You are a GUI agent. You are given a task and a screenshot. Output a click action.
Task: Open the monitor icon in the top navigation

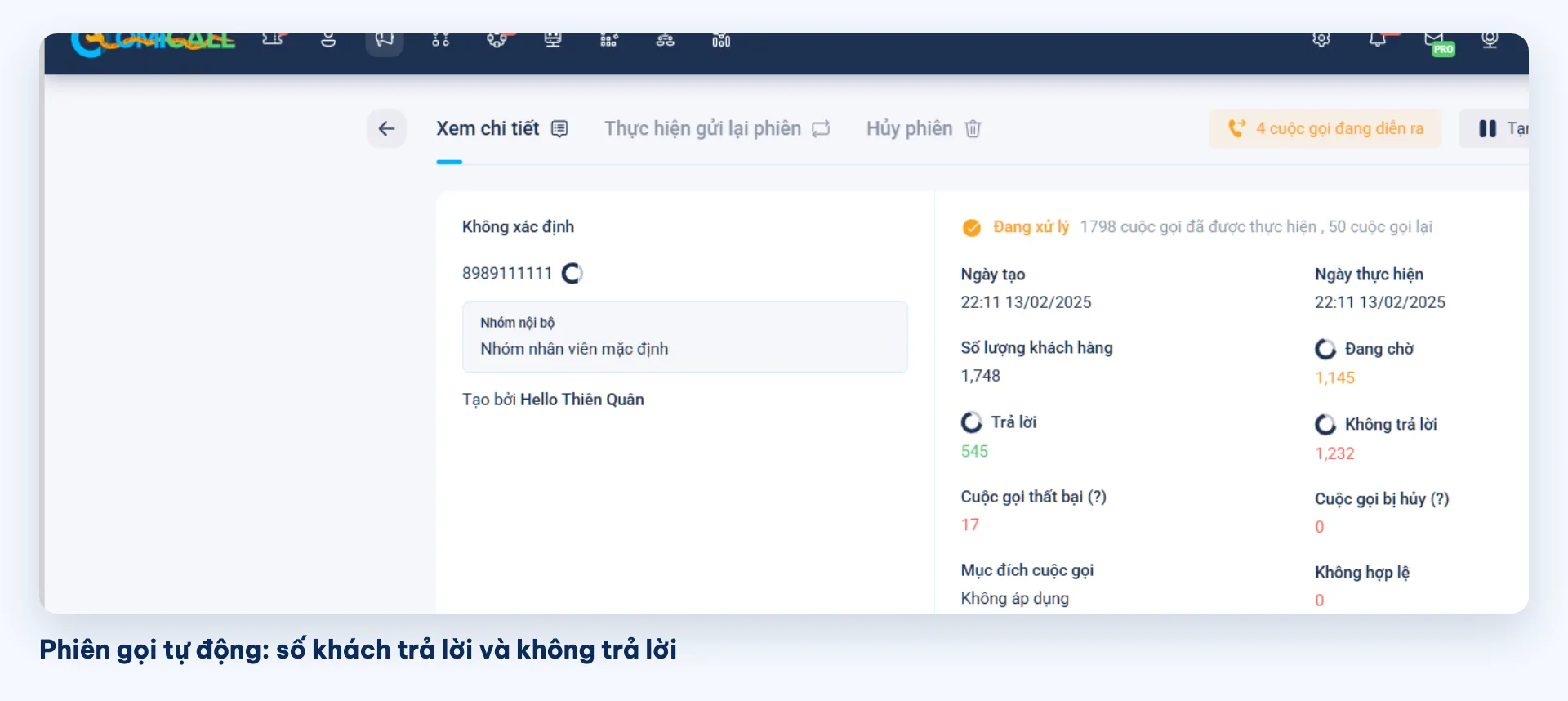pos(553,39)
